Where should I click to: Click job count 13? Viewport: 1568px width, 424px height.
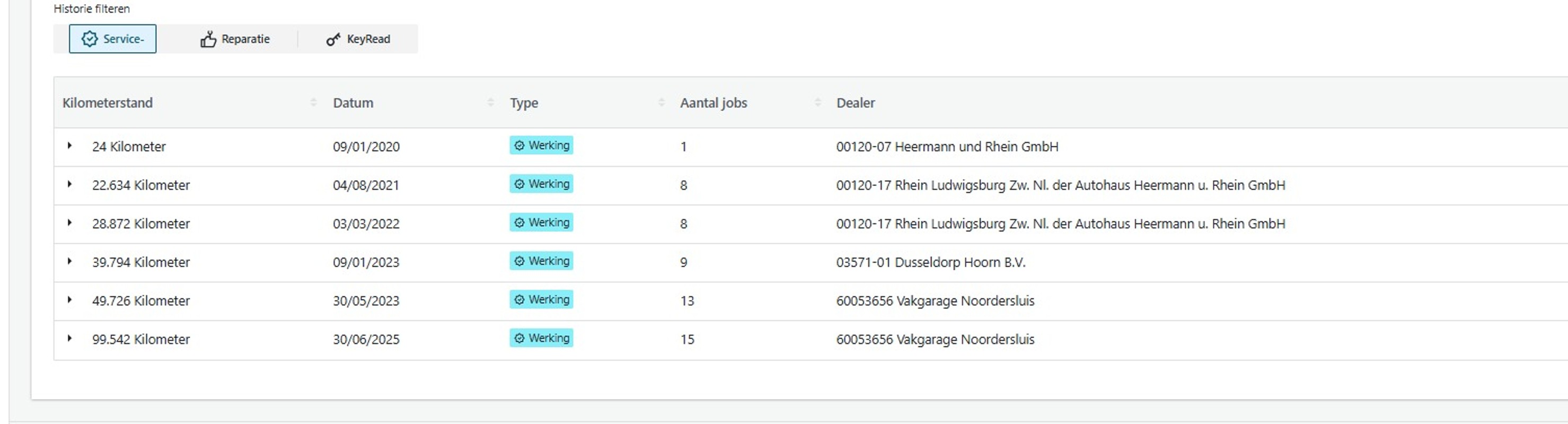[687, 301]
